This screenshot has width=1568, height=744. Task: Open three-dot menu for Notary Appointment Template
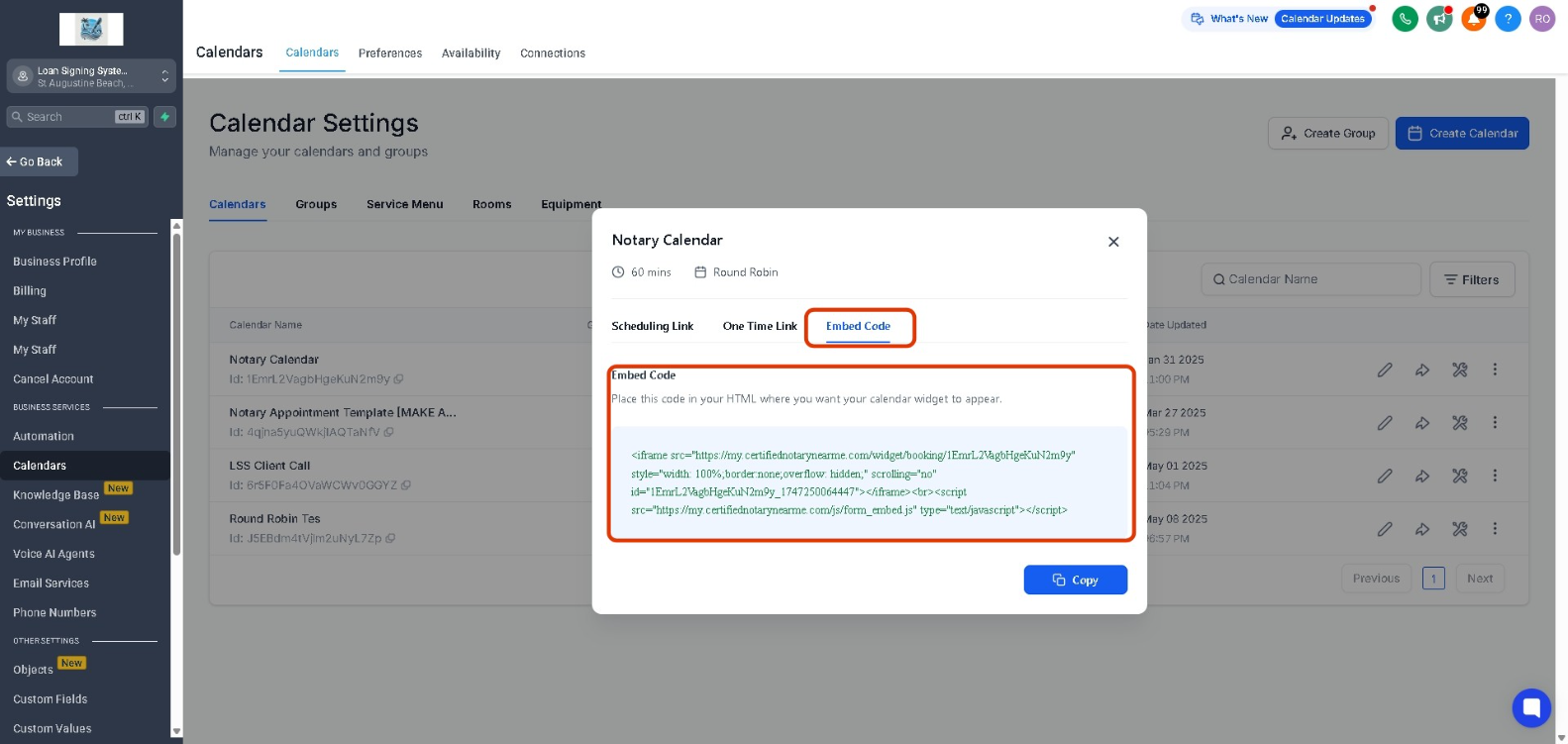(x=1495, y=423)
